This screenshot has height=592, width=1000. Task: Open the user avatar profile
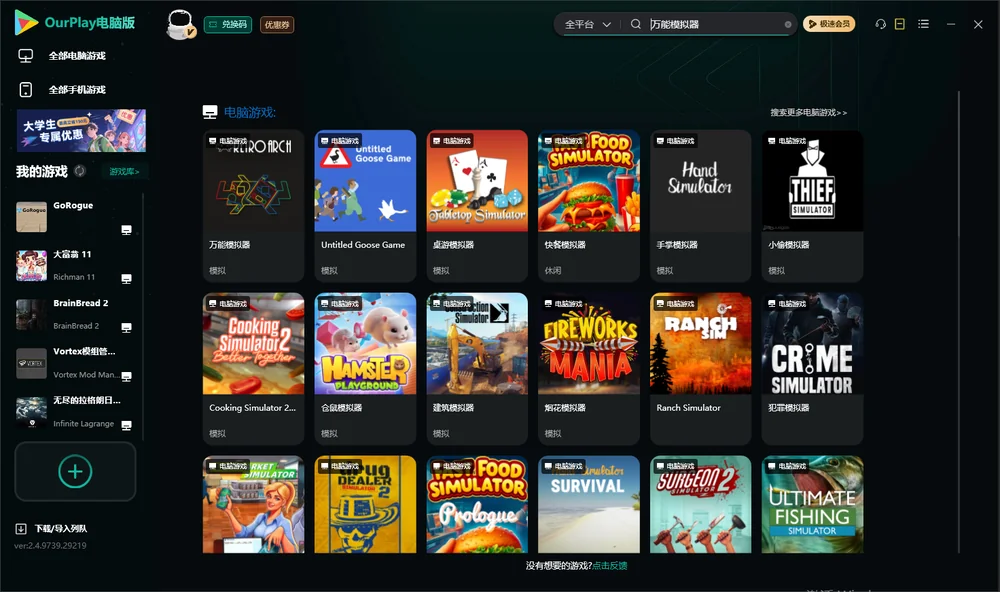tap(180, 25)
